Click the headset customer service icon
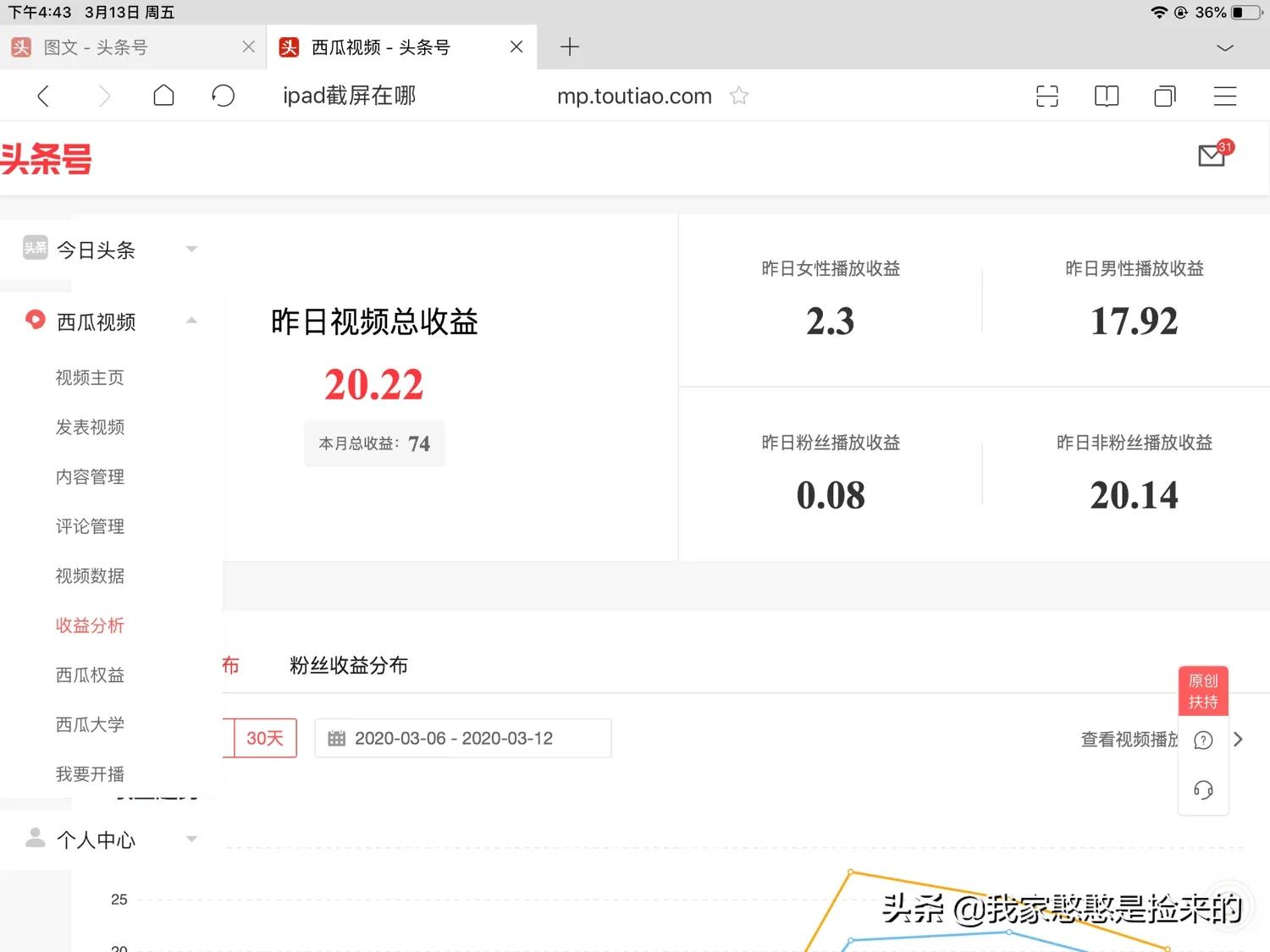This screenshot has width=1270, height=952. tap(1202, 790)
